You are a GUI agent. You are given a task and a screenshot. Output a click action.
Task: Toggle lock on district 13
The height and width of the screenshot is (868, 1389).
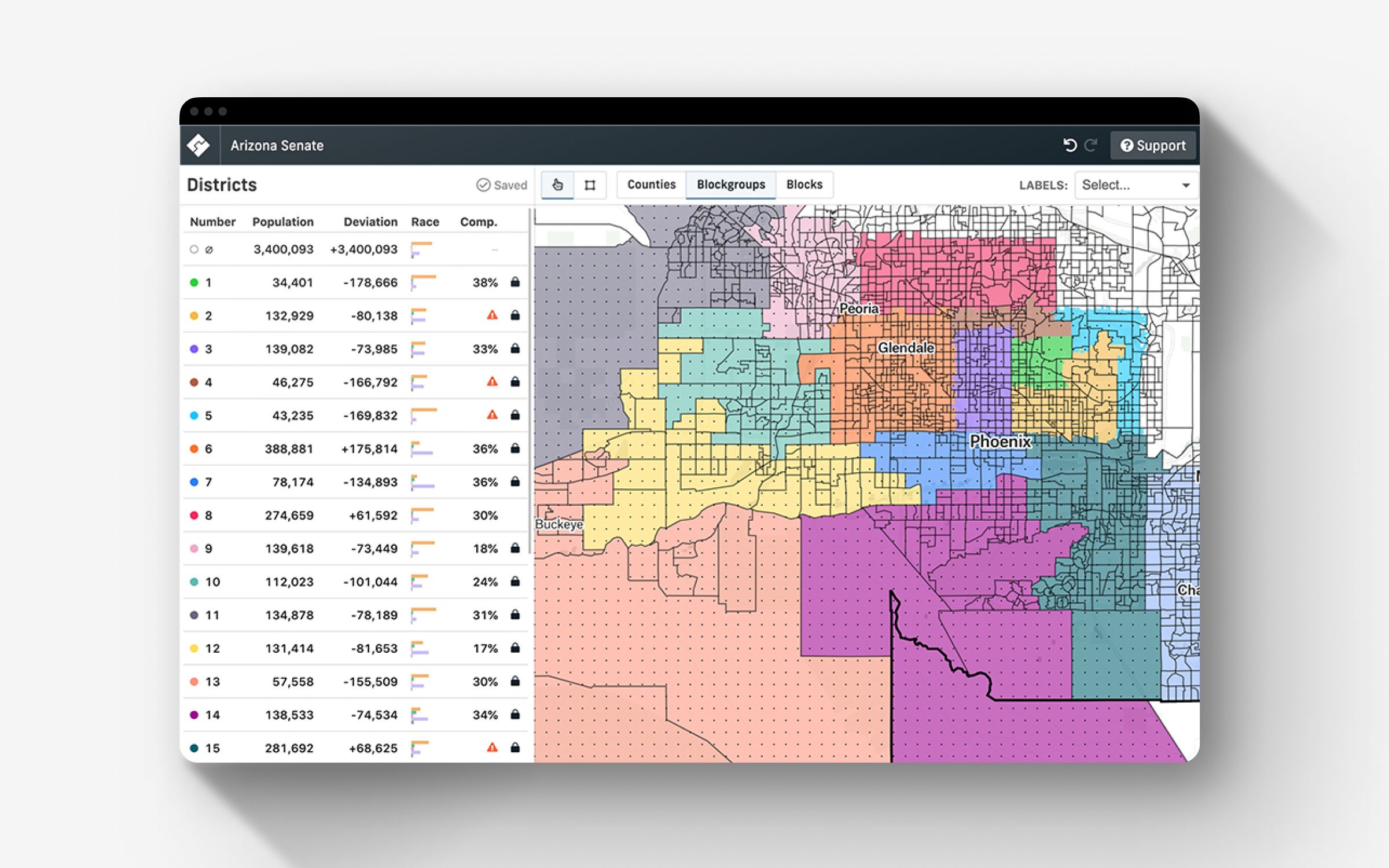(515, 682)
